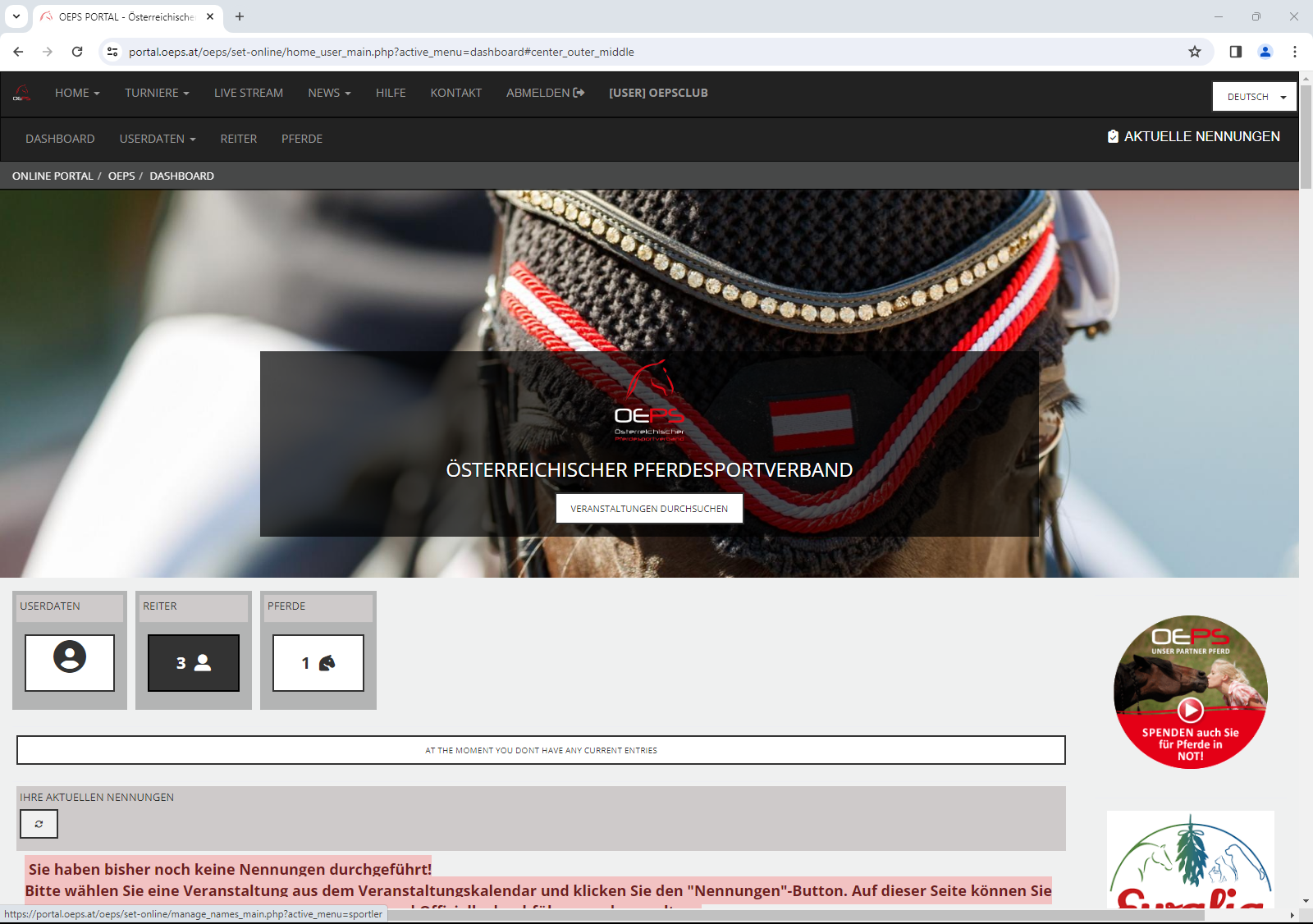Click the DASHBOARD breadcrumb
Viewport: 1313px width, 924px height.
181,176
